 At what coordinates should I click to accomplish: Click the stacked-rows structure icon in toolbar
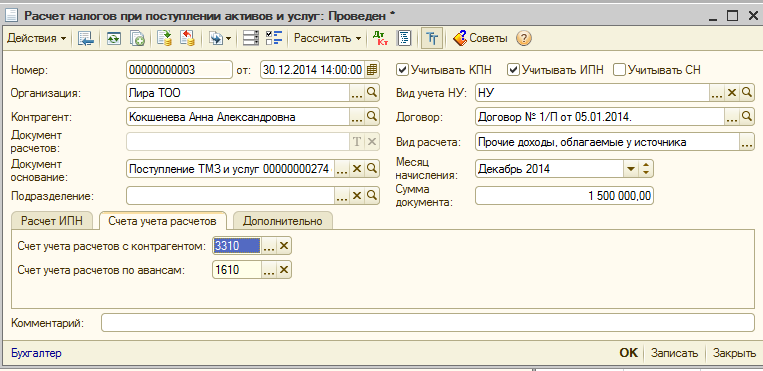tap(251, 38)
